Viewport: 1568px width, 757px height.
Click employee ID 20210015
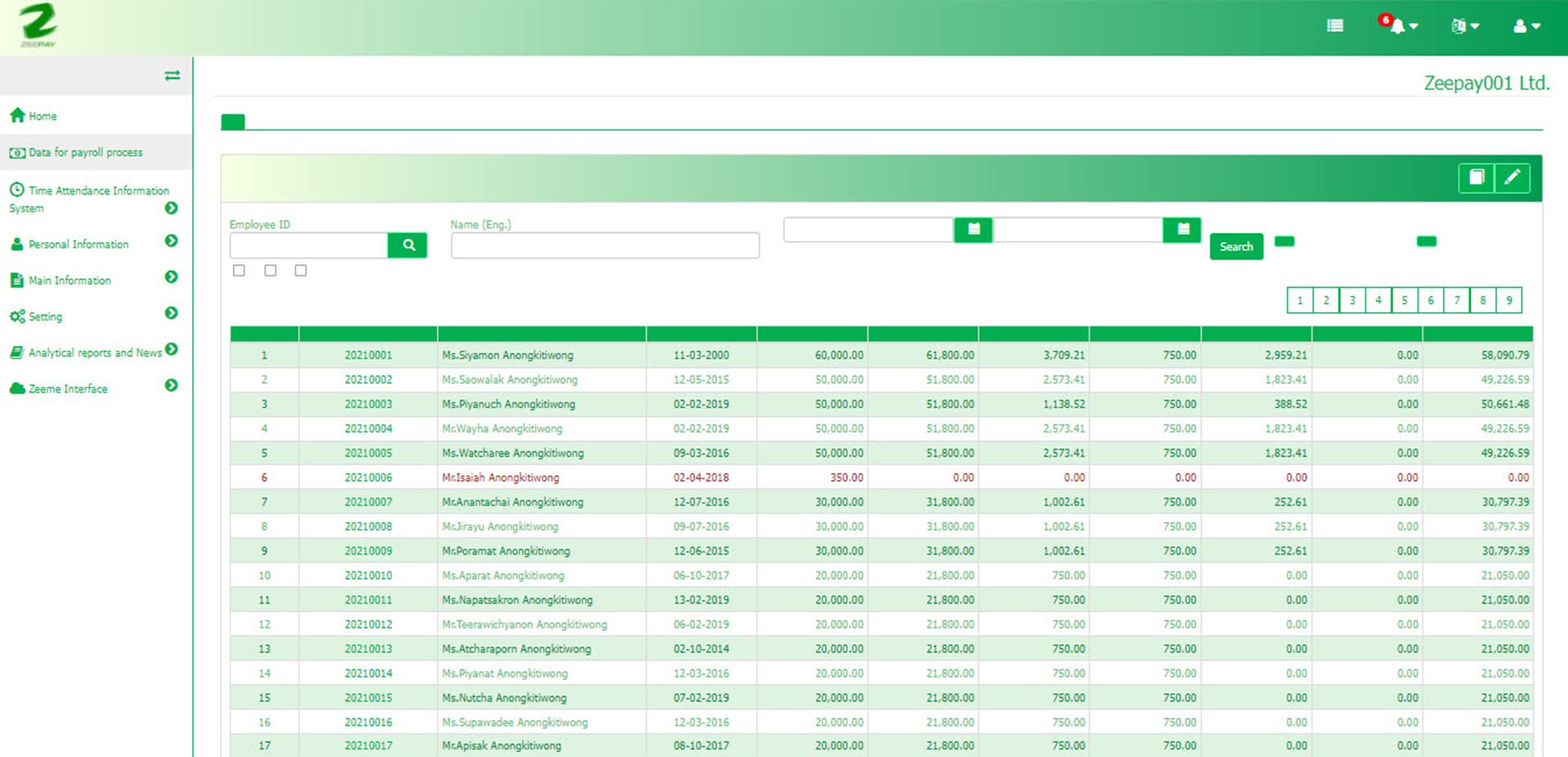coord(368,698)
